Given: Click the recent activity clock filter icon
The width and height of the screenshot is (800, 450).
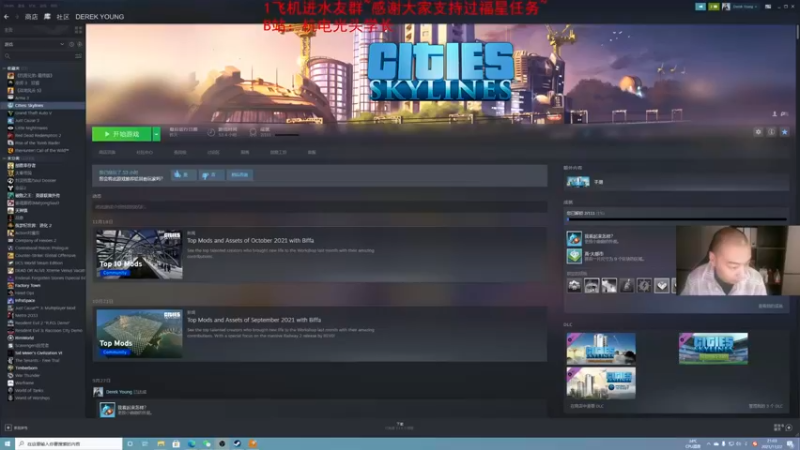Looking at the screenshot, I should pos(71,44).
